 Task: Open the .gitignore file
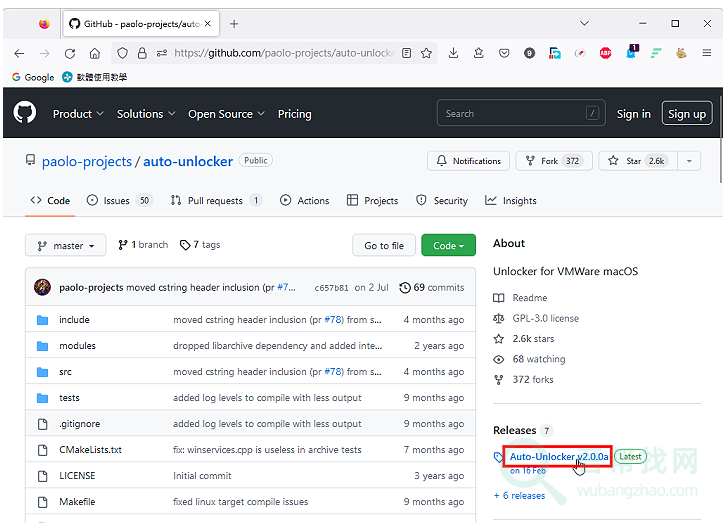pos(80,423)
